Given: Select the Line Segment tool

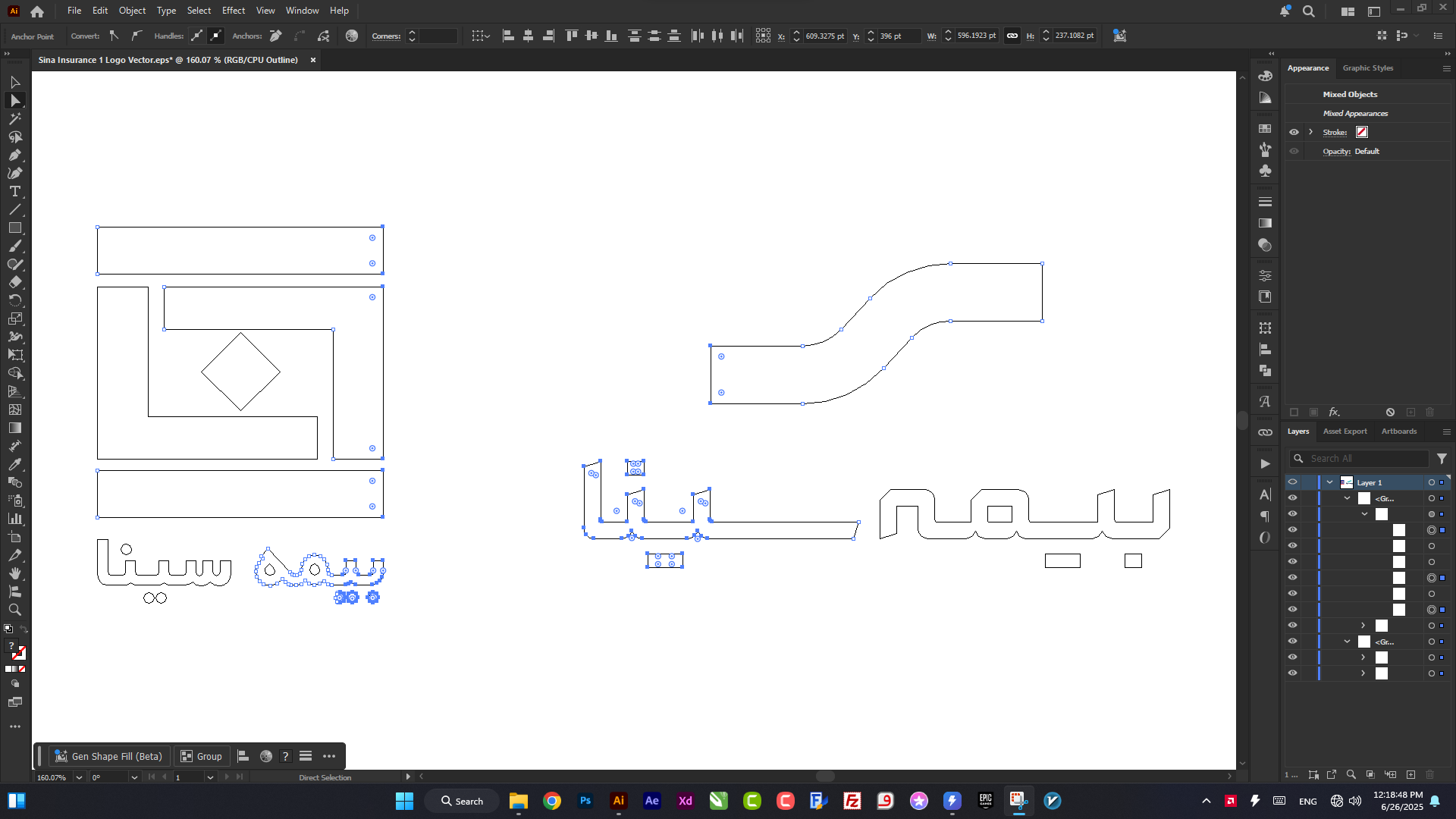Looking at the screenshot, I should [15, 209].
